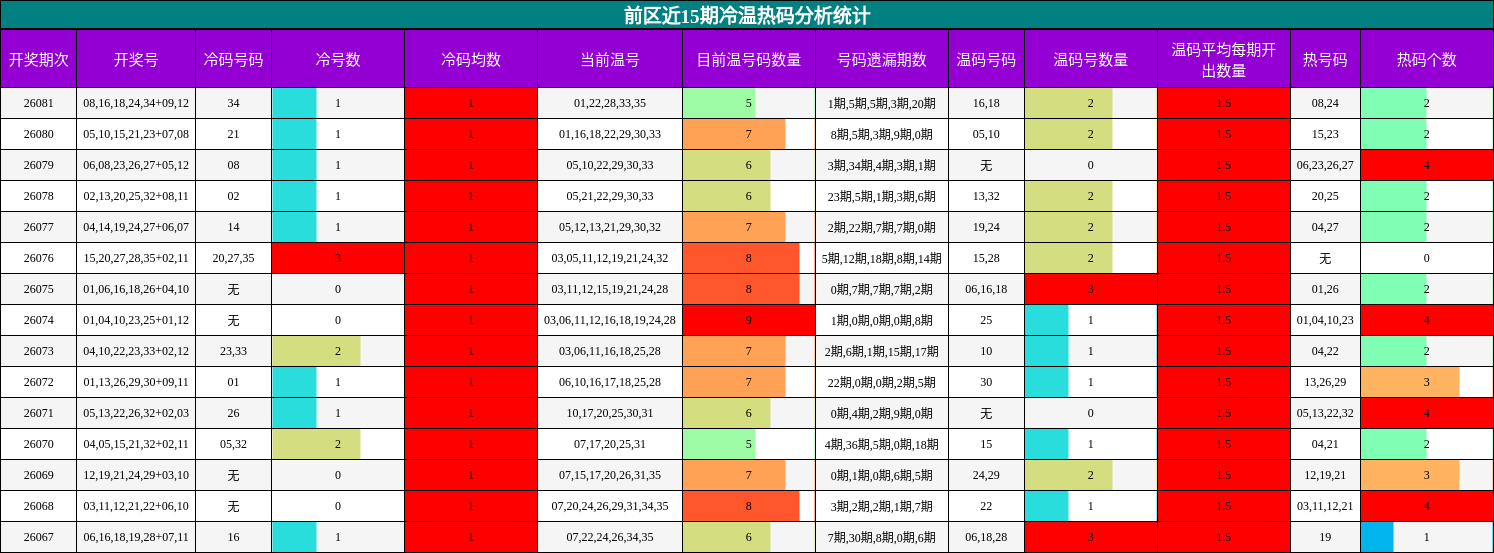
Task: Click period number 26079
Action: (x=38, y=165)
